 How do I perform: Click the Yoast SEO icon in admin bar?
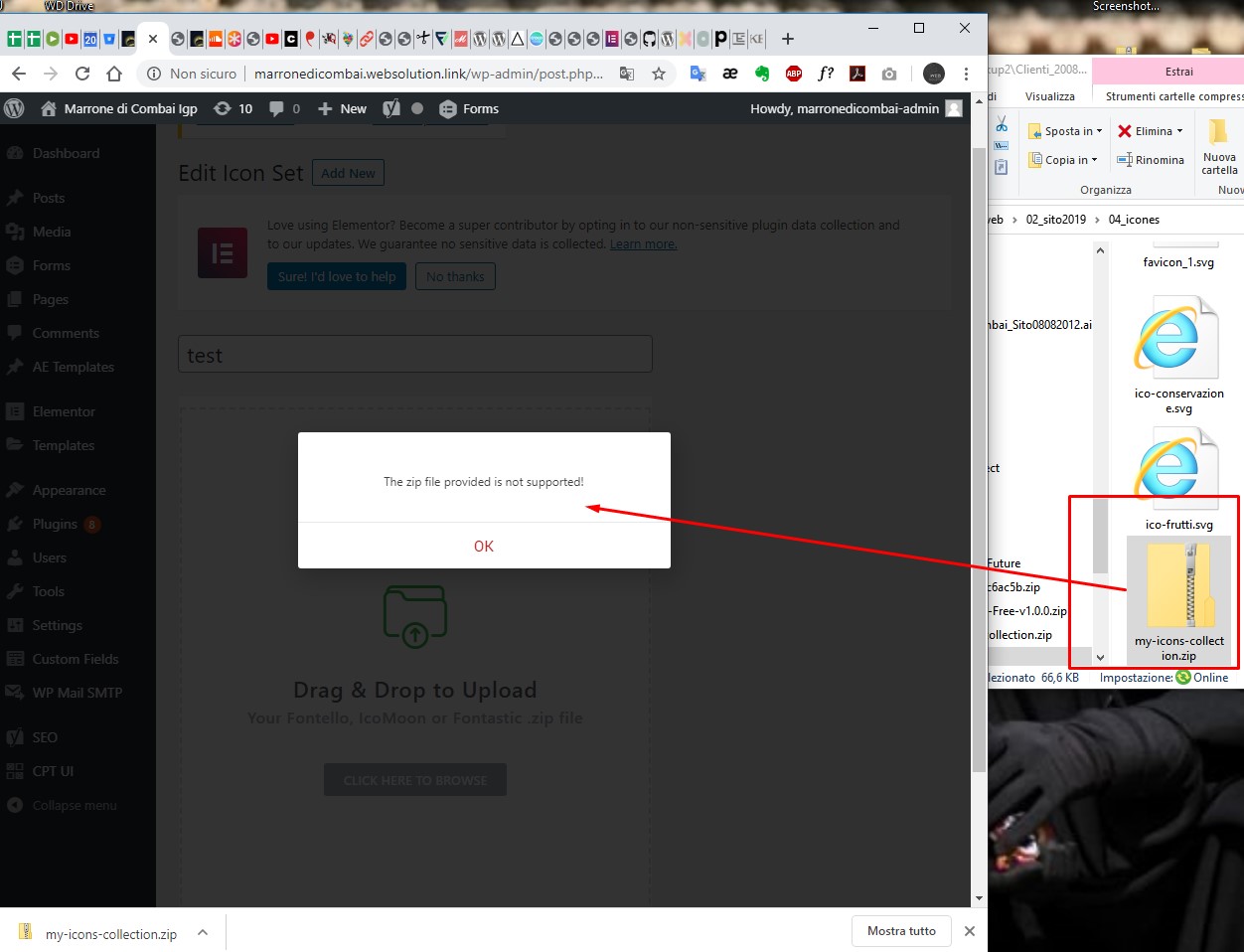point(391,108)
